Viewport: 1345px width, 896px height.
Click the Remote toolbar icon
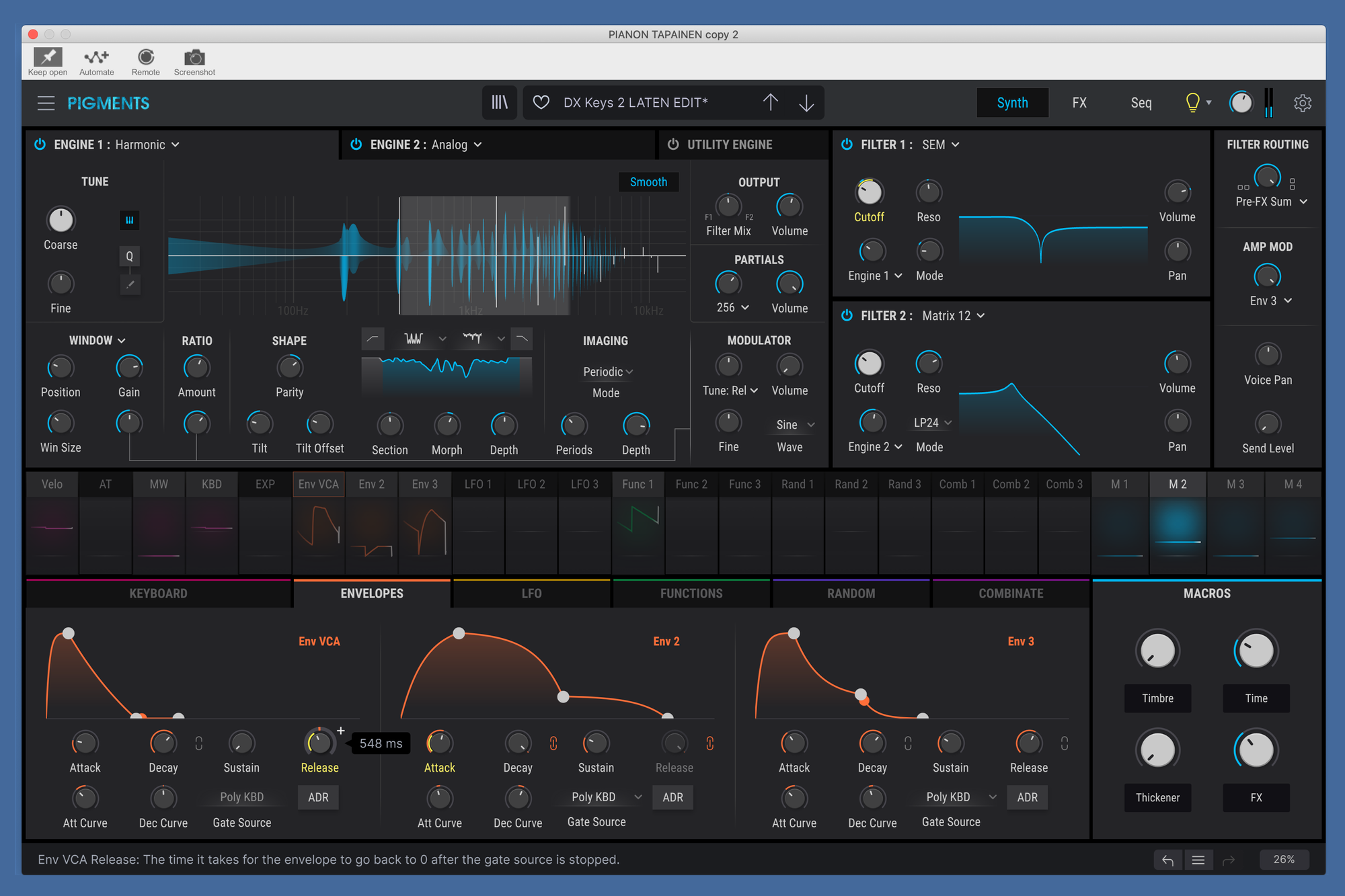pyautogui.click(x=145, y=62)
